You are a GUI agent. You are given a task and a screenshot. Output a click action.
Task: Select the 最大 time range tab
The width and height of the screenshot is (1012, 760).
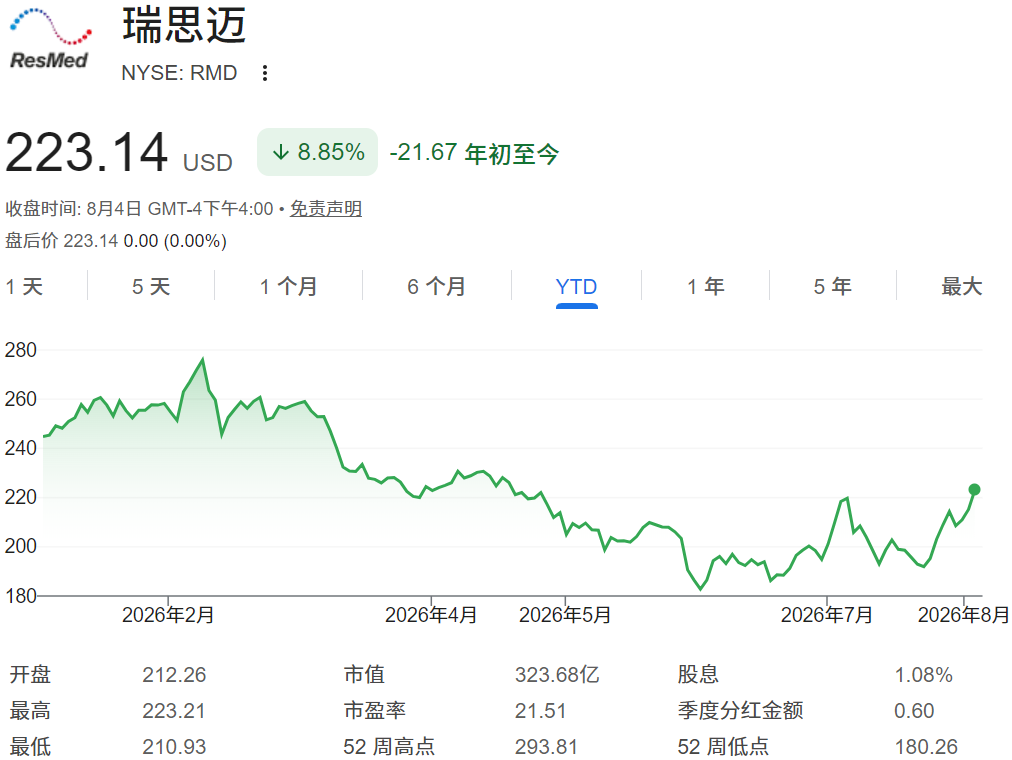click(x=962, y=286)
